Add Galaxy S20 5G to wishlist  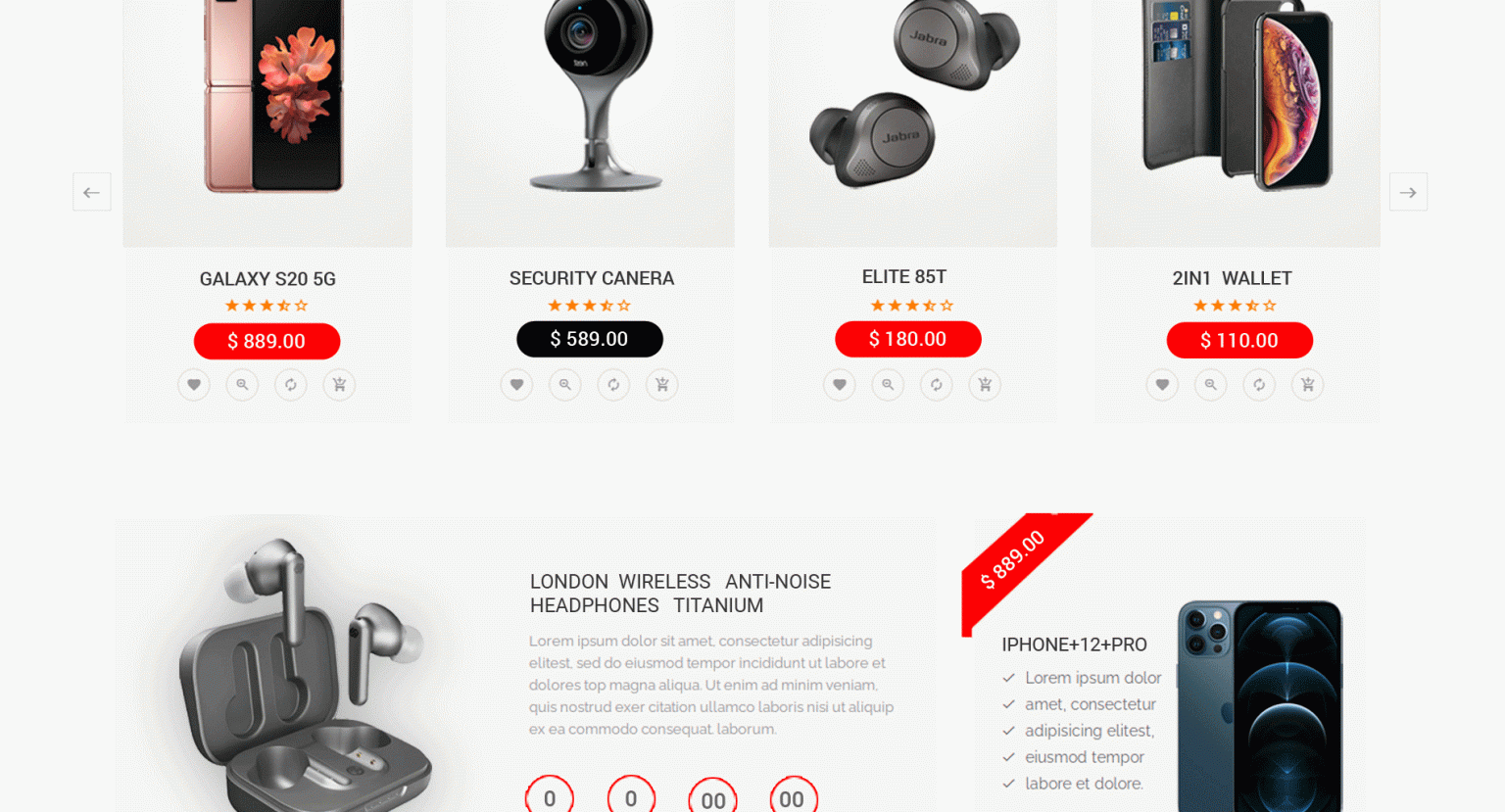pos(194,385)
